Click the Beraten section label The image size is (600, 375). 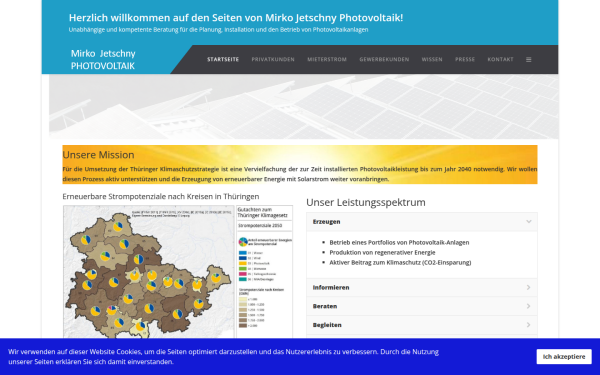(325, 306)
